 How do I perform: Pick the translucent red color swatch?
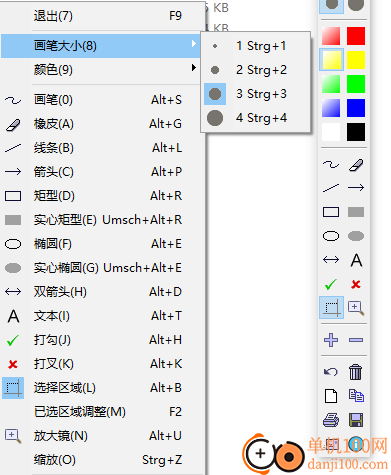(x=331, y=36)
